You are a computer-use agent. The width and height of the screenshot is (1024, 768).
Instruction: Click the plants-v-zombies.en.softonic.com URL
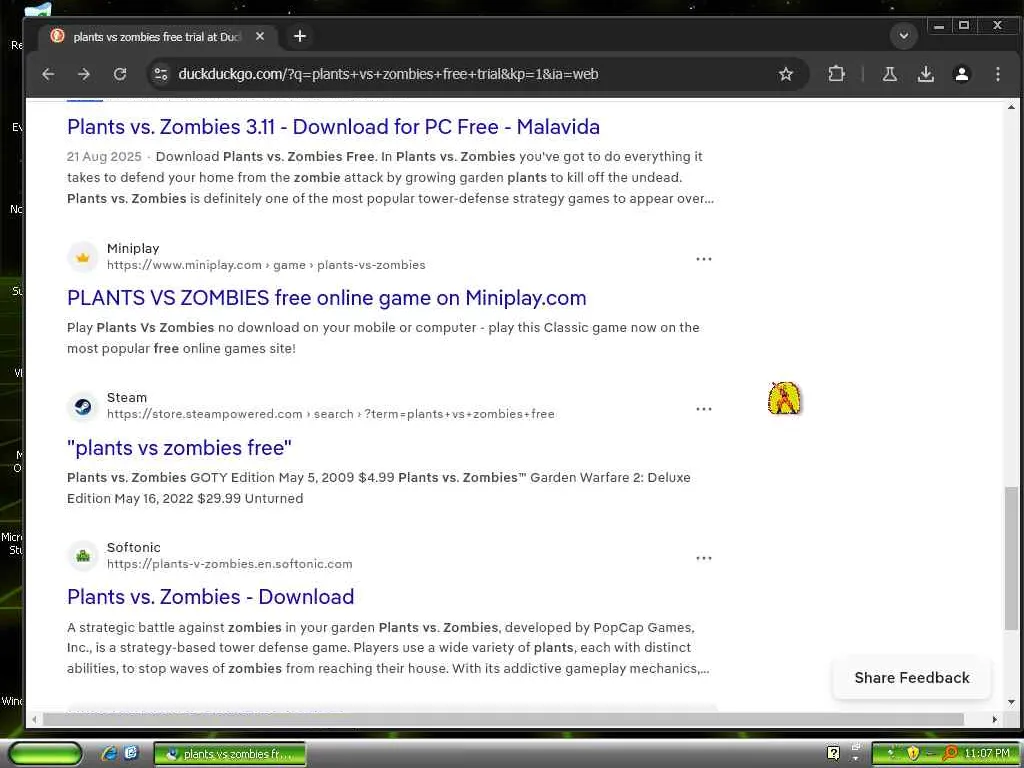click(229, 564)
